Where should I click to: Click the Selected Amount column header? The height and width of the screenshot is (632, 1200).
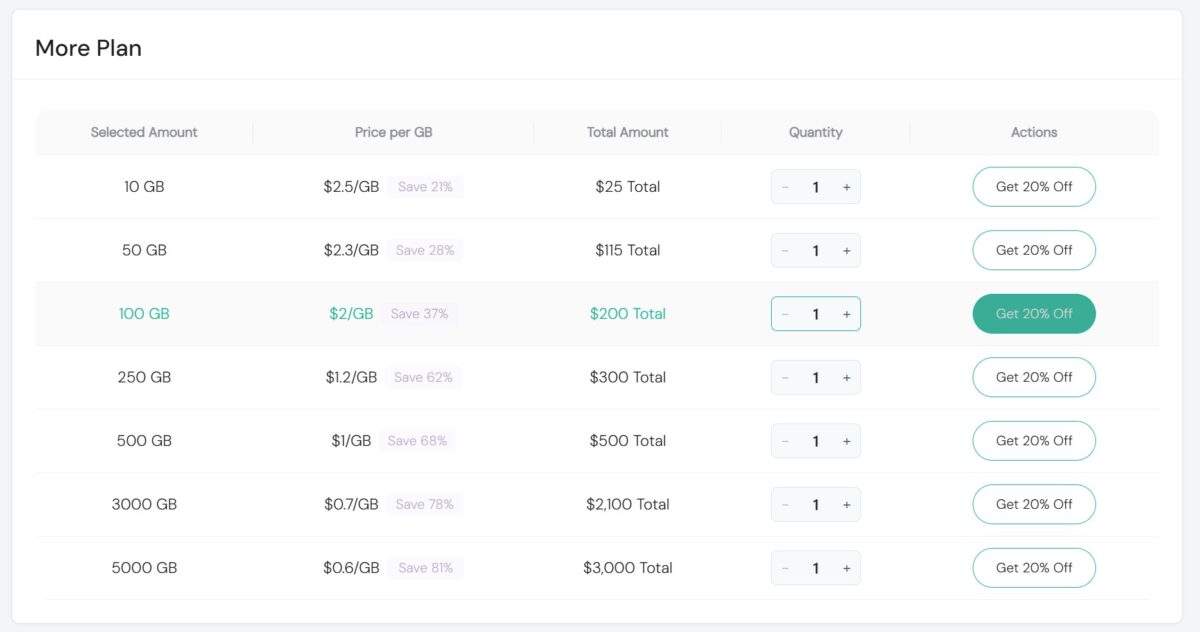coord(144,132)
